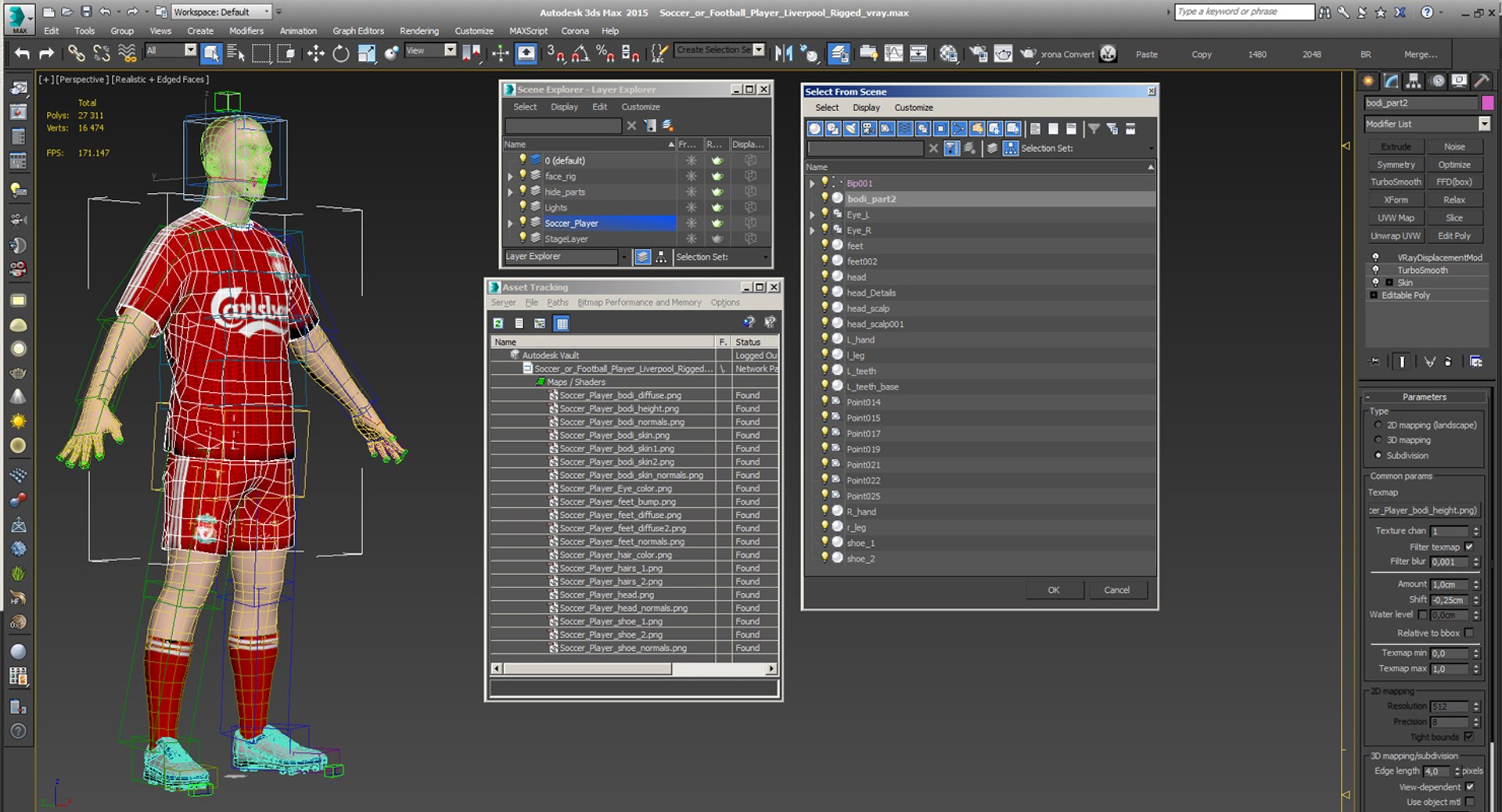Viewport: 1502px width, 812px height.
Task: Open the Rendering menu
Action: pyautogui.click(x=419, y=31)
